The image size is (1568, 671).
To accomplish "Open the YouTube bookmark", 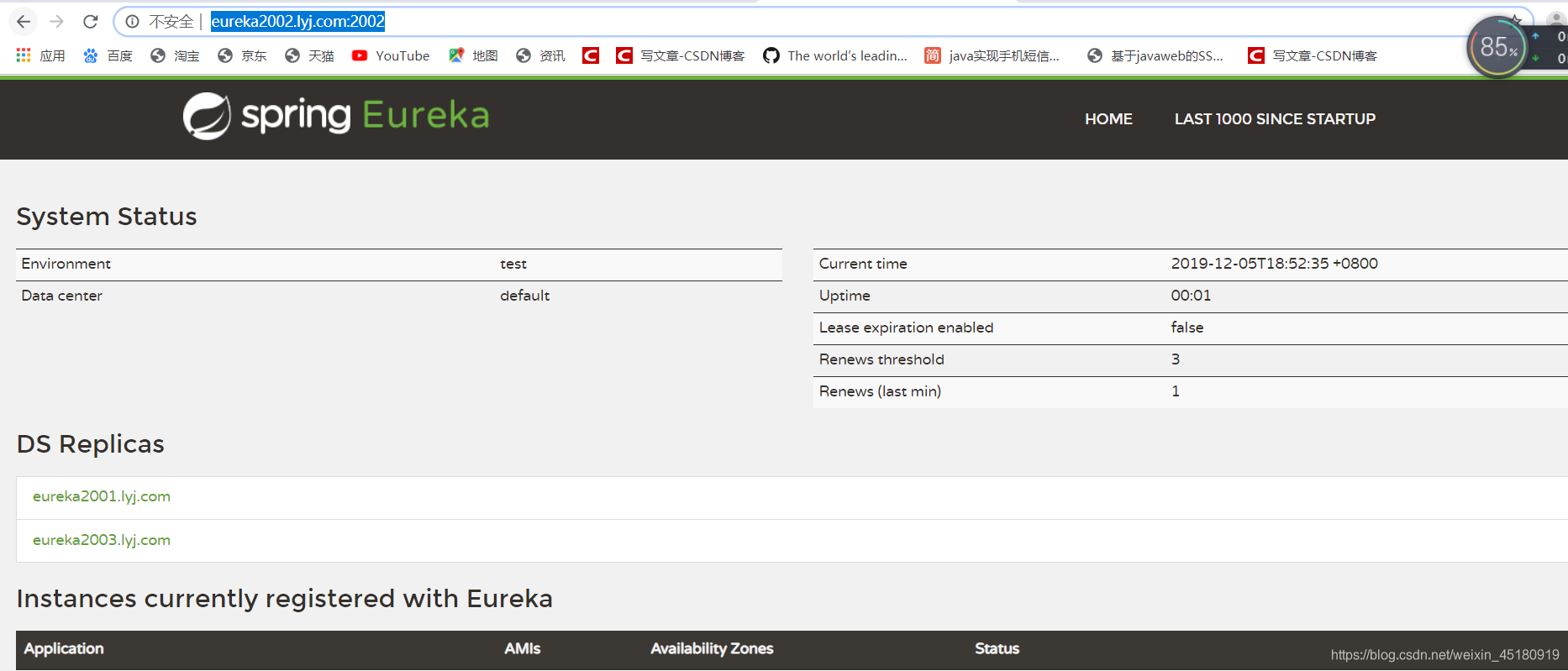I will tap(391, 55).
